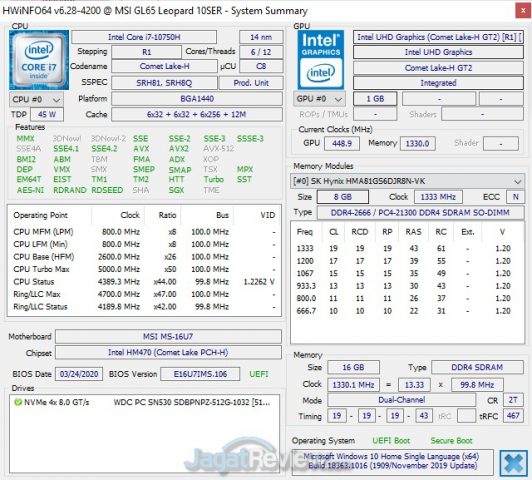Click the Comet Lake-H GT2 GPU field

tap(438, 68)
